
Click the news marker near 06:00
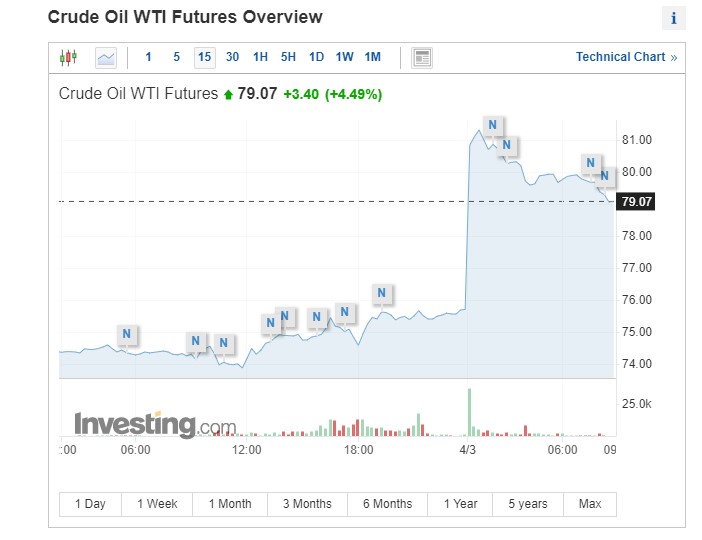click(126, 333)
